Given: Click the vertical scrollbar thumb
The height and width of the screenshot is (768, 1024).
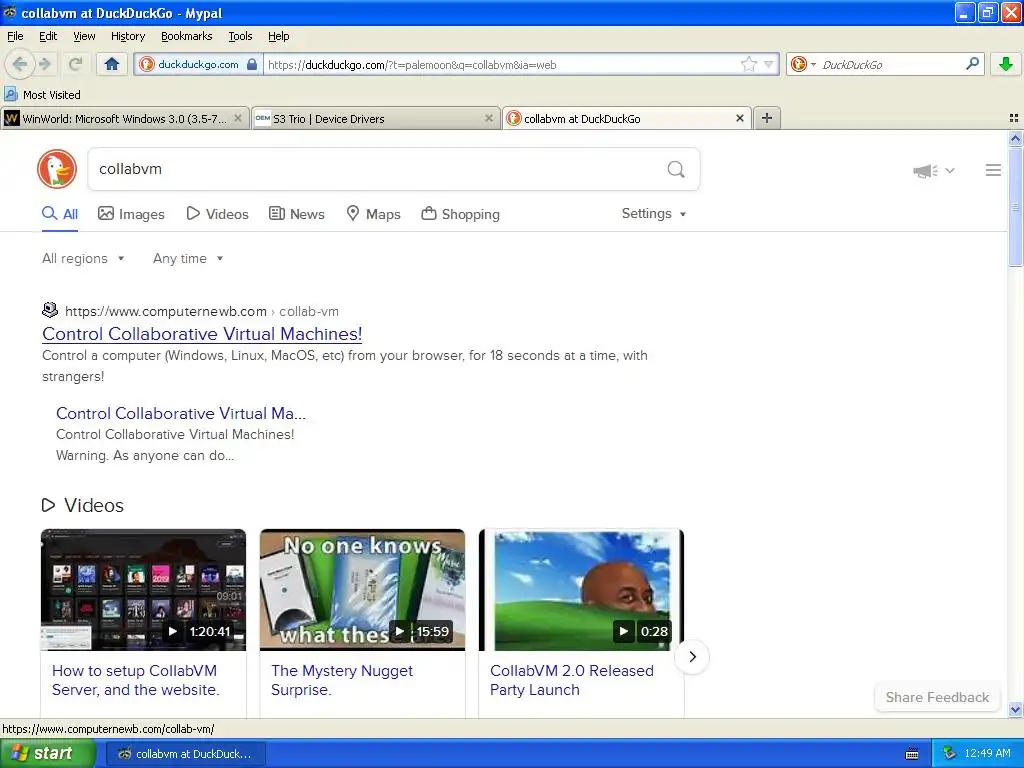Looking at the screenshot, I should tap(1015, 206).
